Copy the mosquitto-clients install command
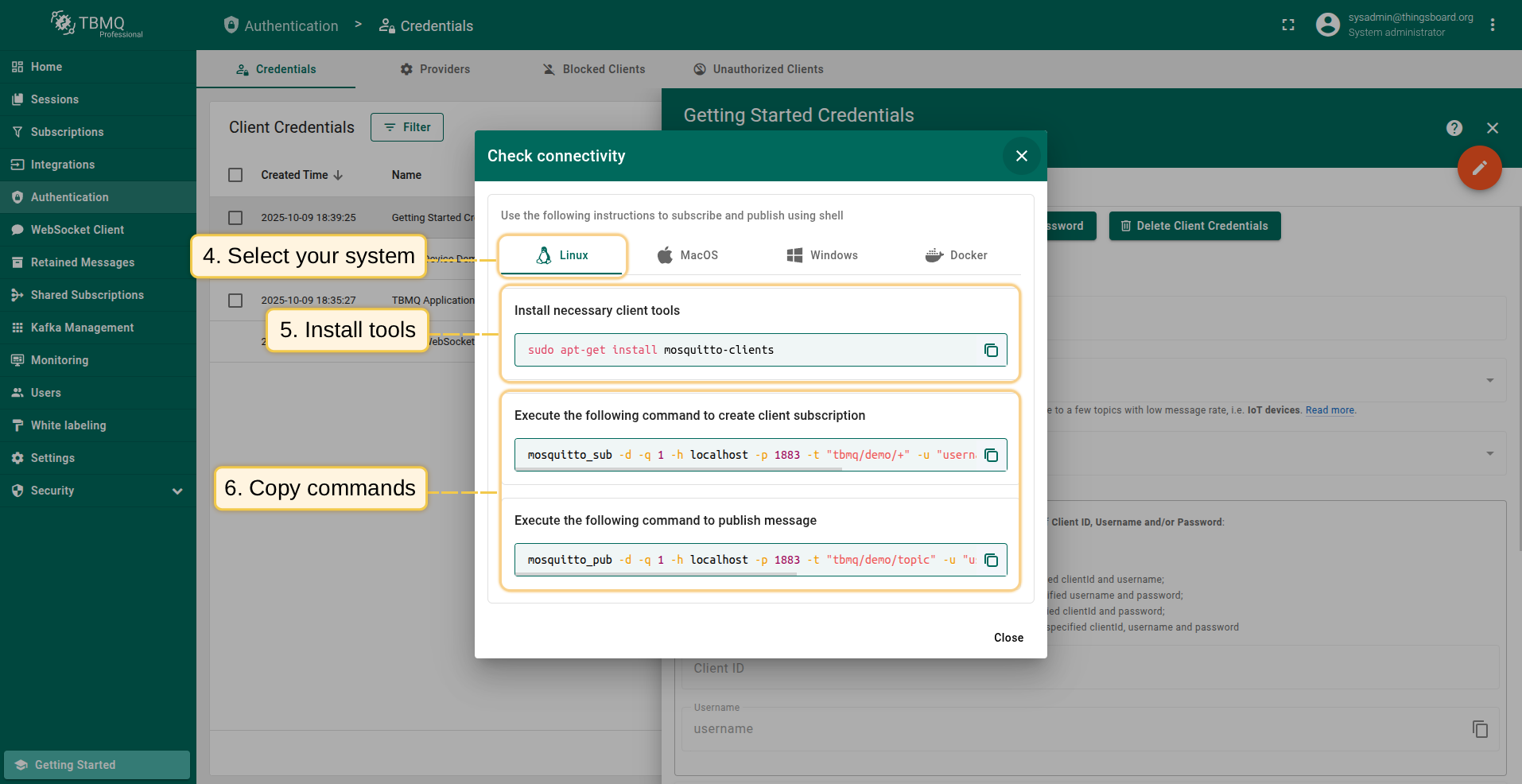The height and width of the screenshot is (784, 1522). tap(991, 351)
